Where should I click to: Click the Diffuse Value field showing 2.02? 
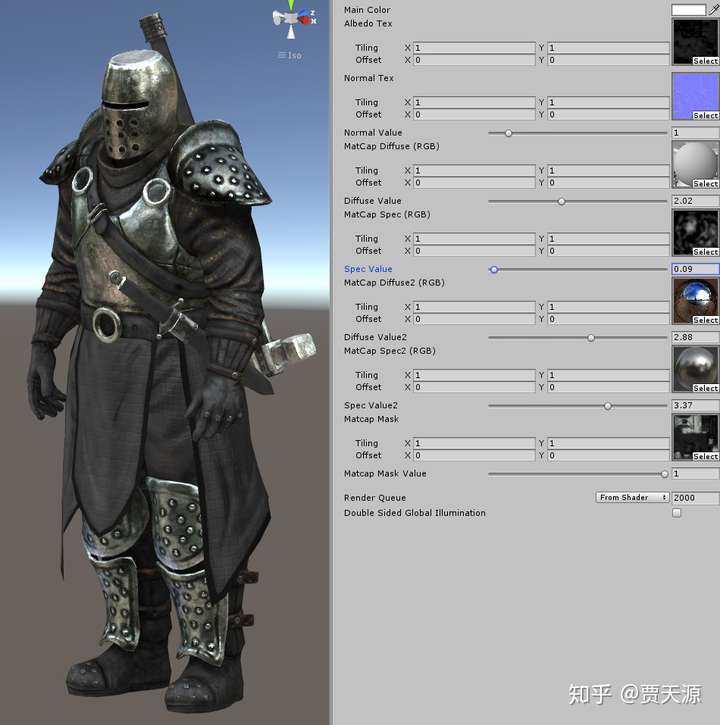(x=695, y=201)
